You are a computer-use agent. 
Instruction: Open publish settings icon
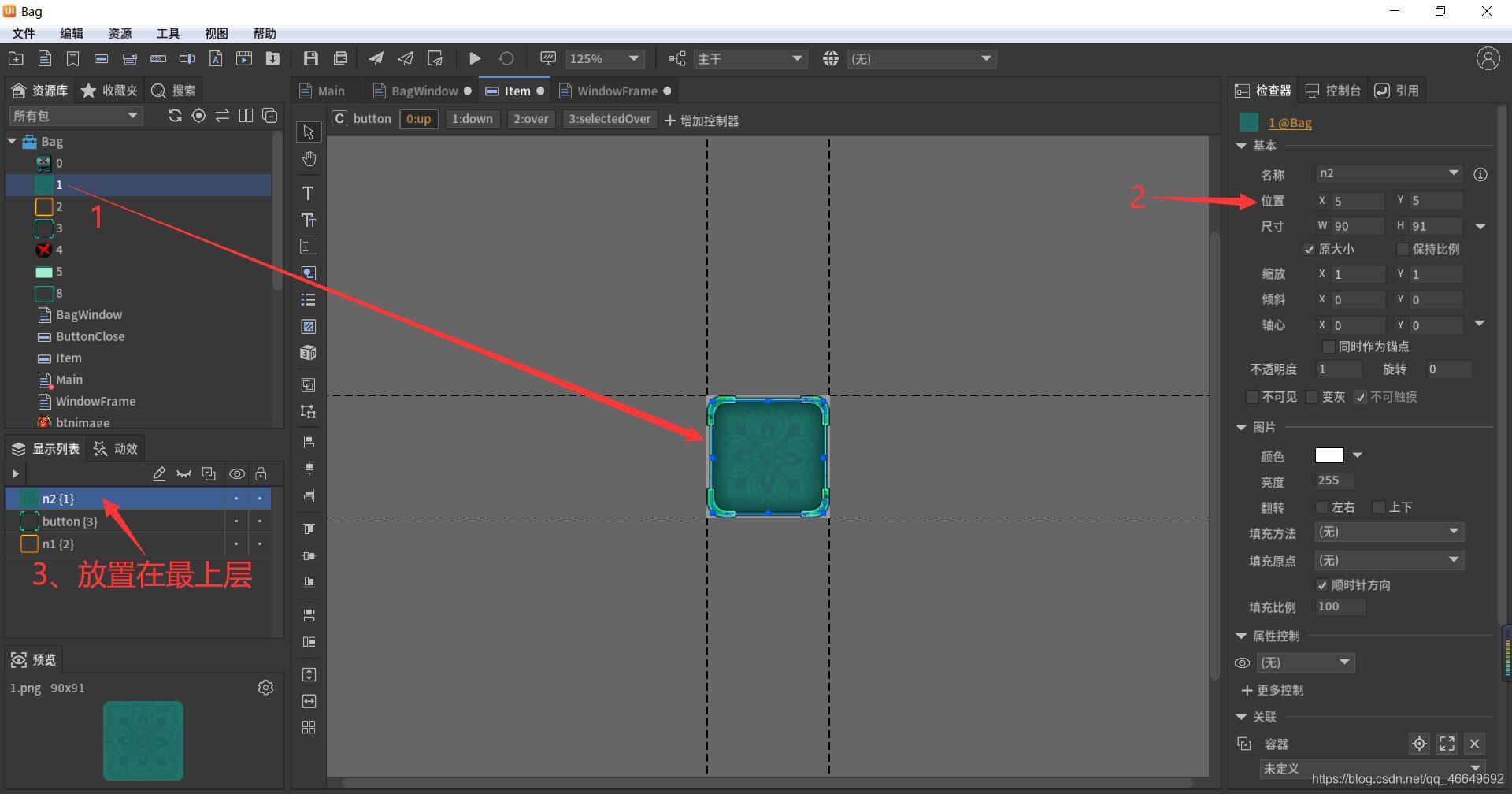[435, 58]
